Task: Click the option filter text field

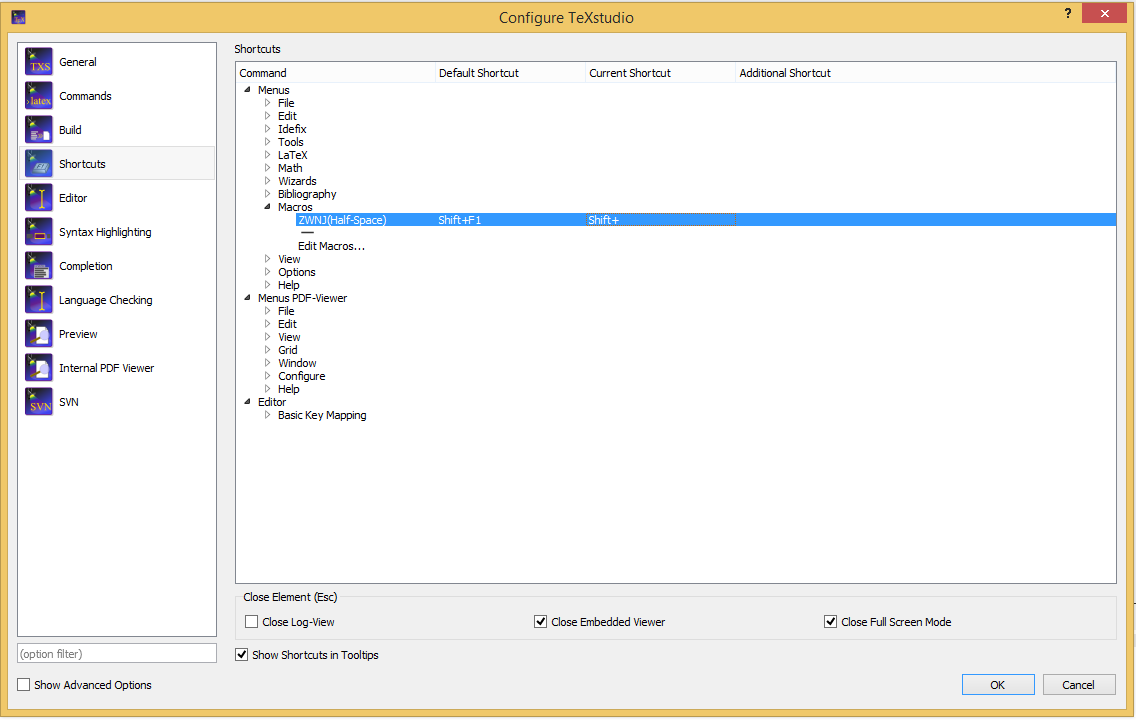Action: point(117,653)
